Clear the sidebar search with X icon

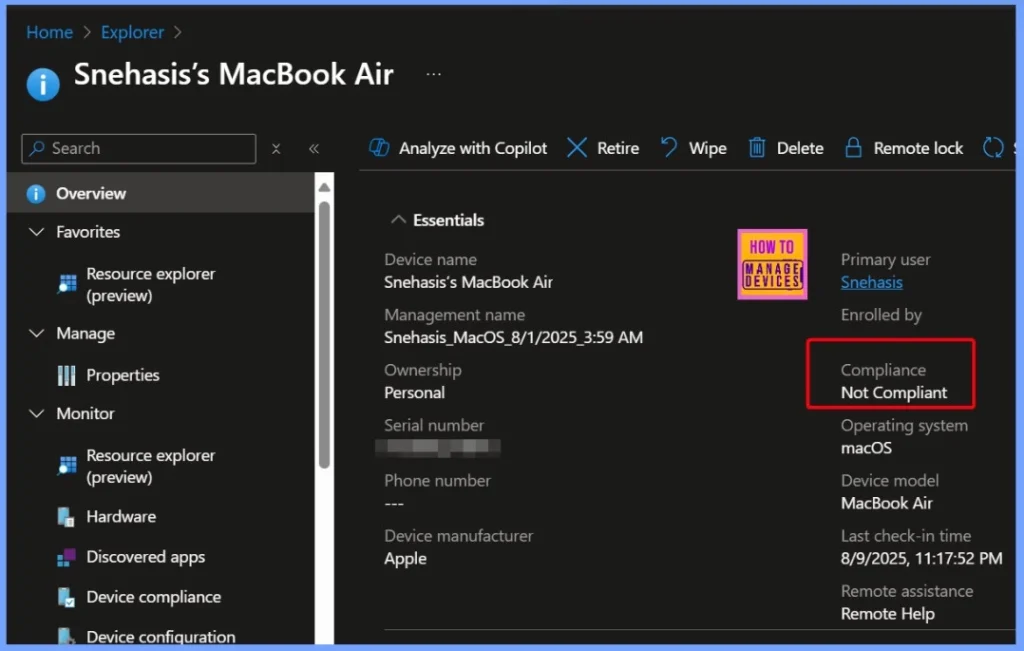(276, 149)
